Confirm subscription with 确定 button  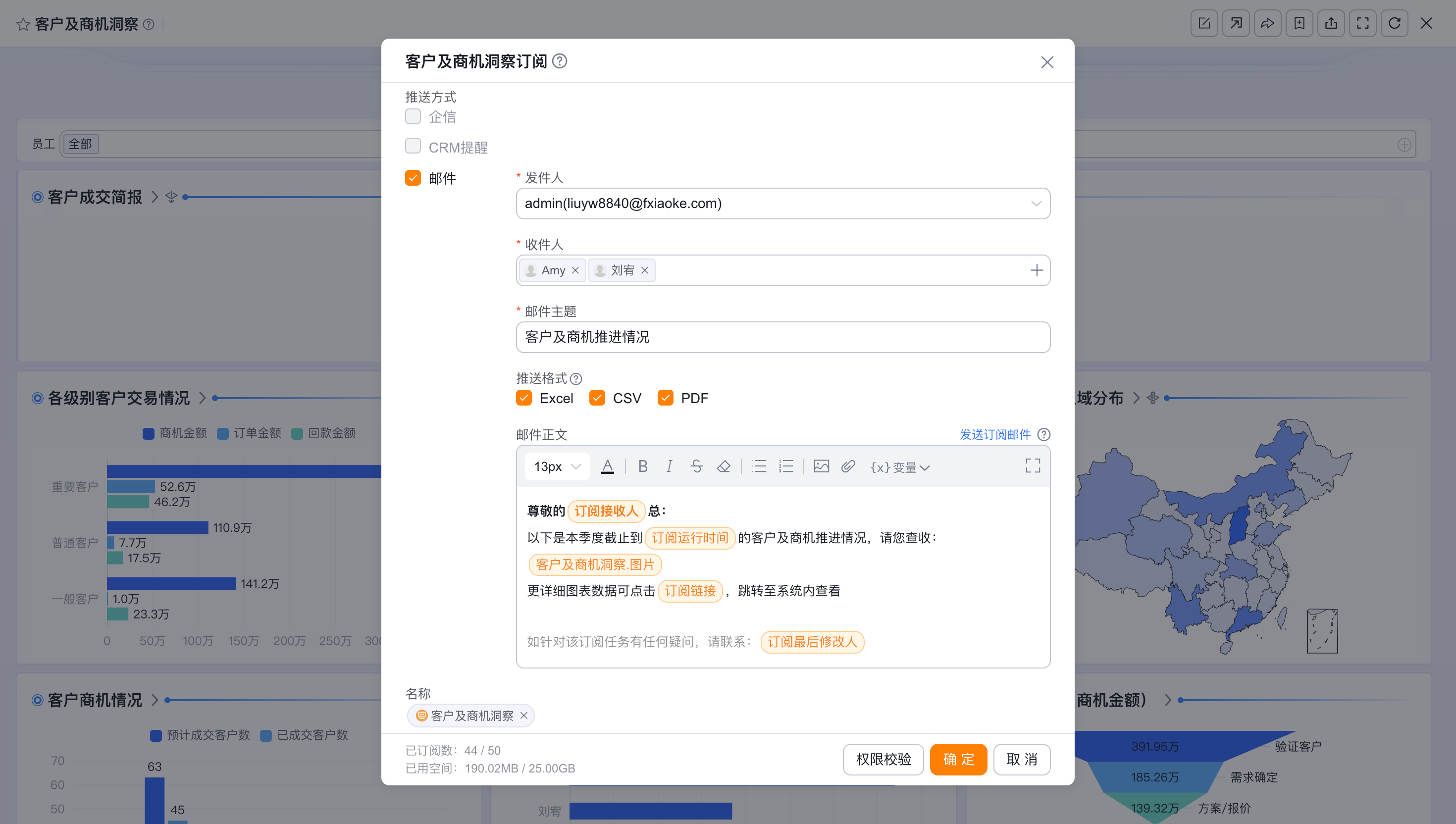pos(959,759)
